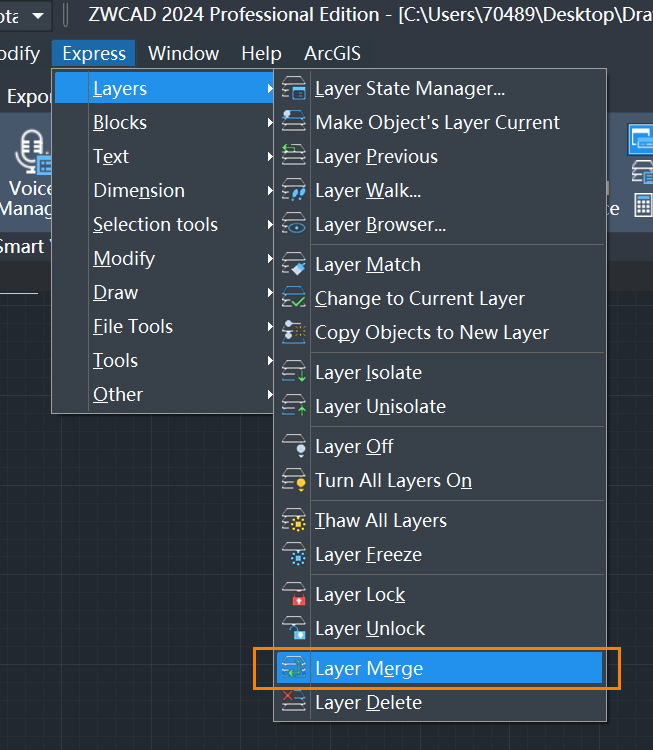The width and height of the screenshot is (653, 750).
Task: Choose Make Object's Layer Current
Action: coord(440,122)
